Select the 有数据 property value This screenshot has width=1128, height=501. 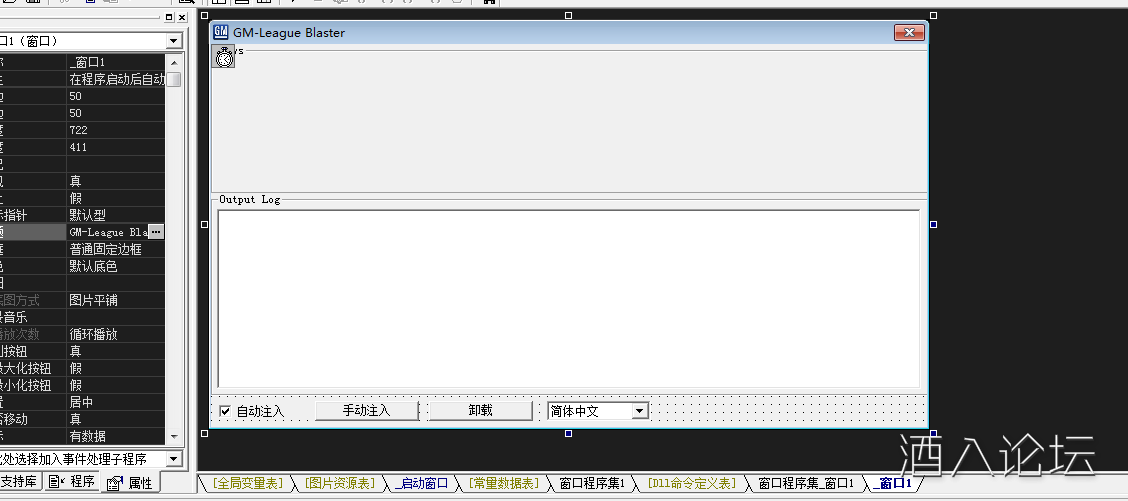(x=116, y=435)
